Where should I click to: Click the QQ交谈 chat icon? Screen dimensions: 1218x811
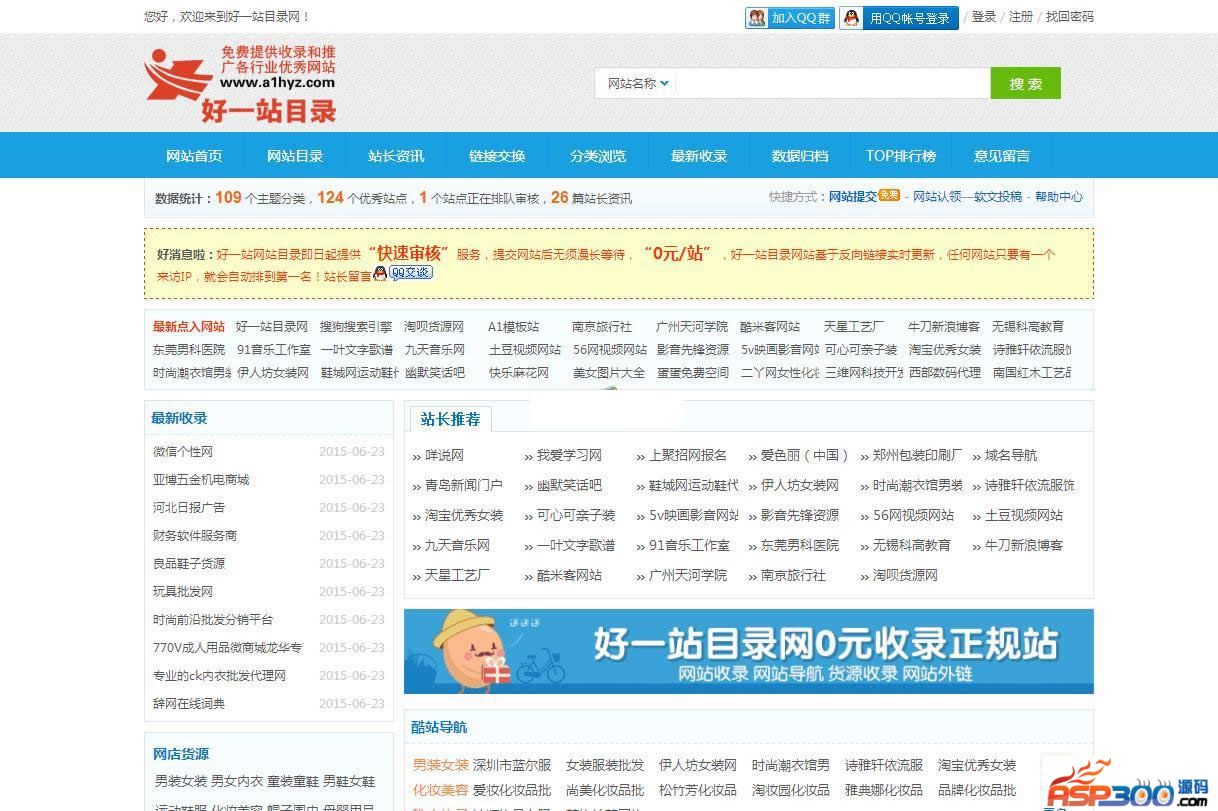(x=410, y=273)
